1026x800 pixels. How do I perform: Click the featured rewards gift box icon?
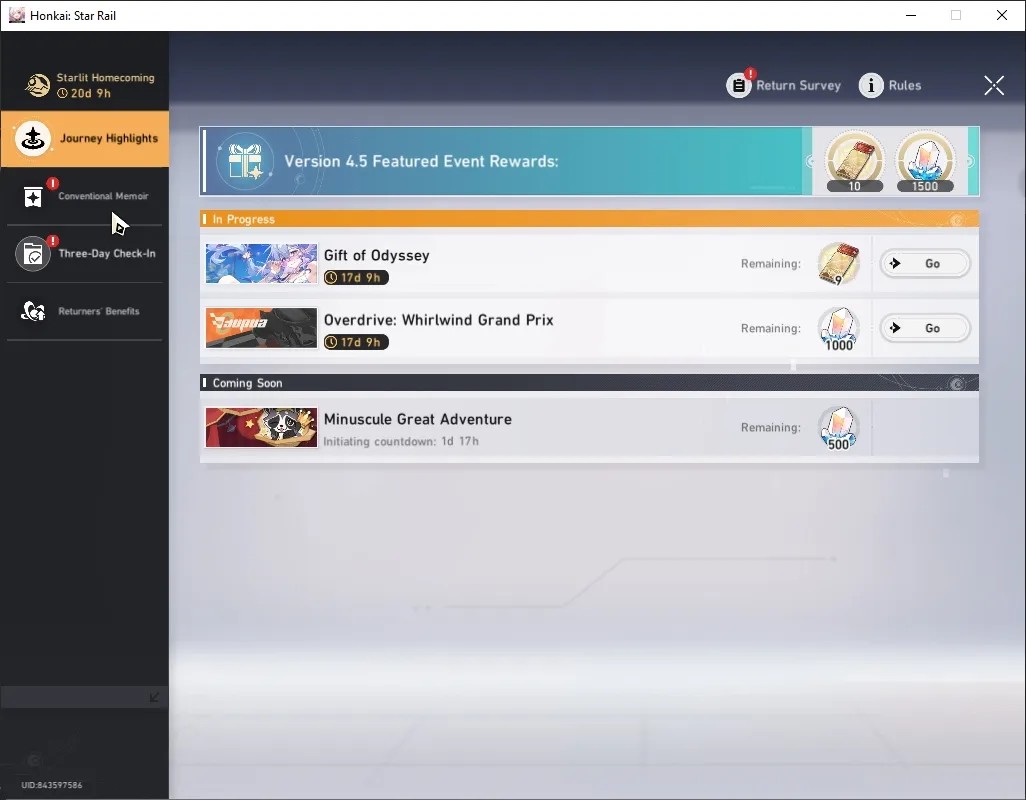[245, 162]
